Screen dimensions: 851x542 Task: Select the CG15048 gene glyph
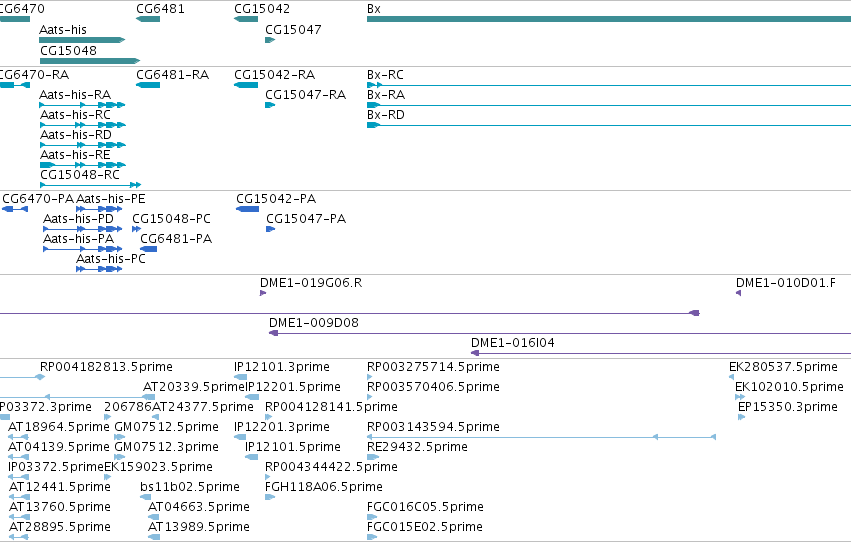90,61
